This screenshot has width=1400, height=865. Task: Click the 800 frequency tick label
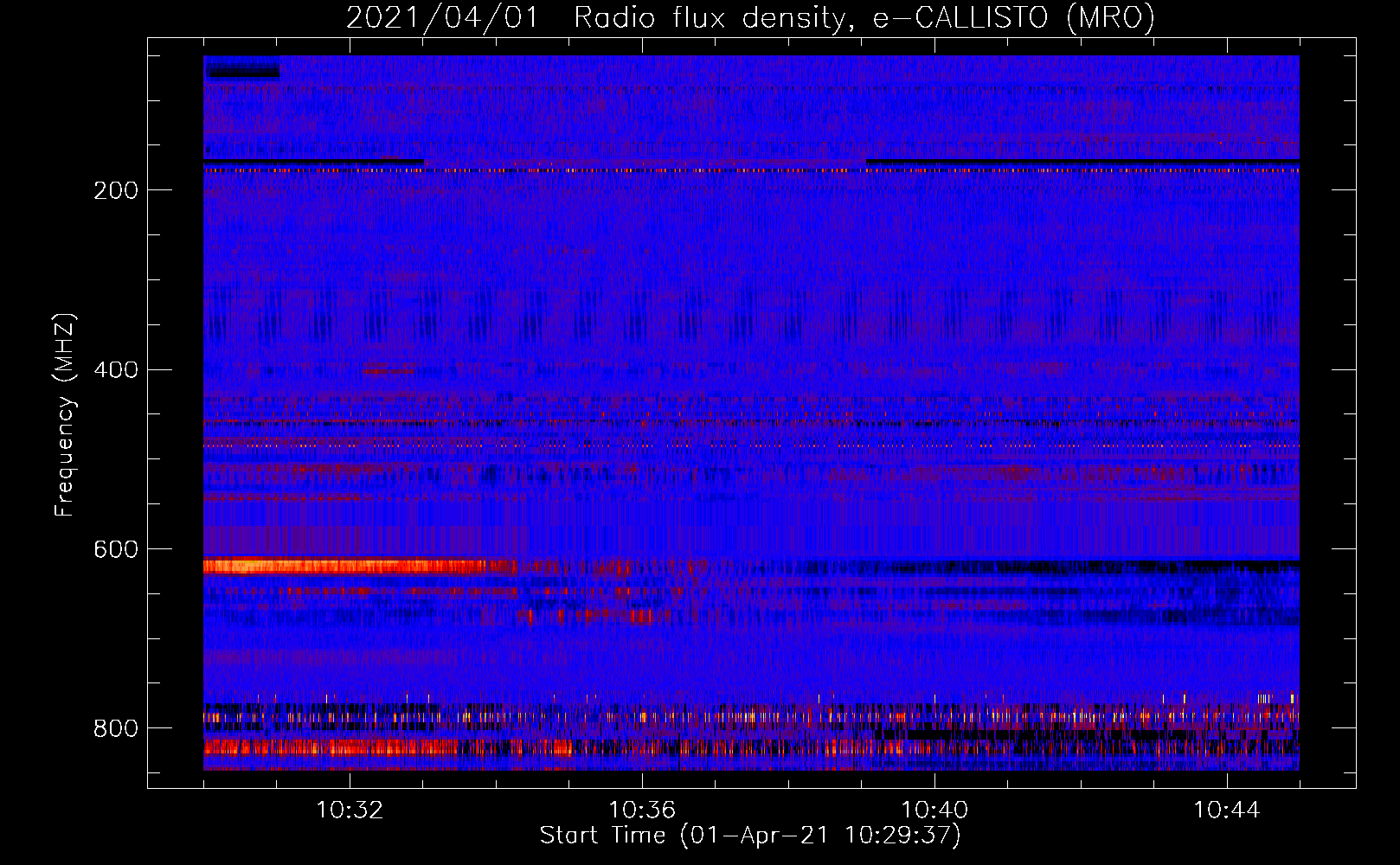point(116,729)
